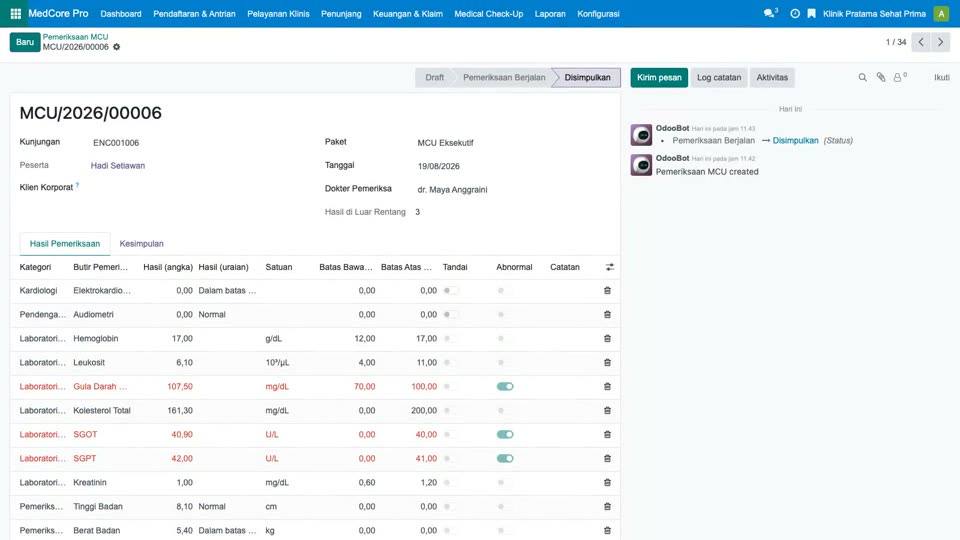Open Konfigurasi menu
The height and width of the screenshot is (540, 960).
tap(598, 13)
